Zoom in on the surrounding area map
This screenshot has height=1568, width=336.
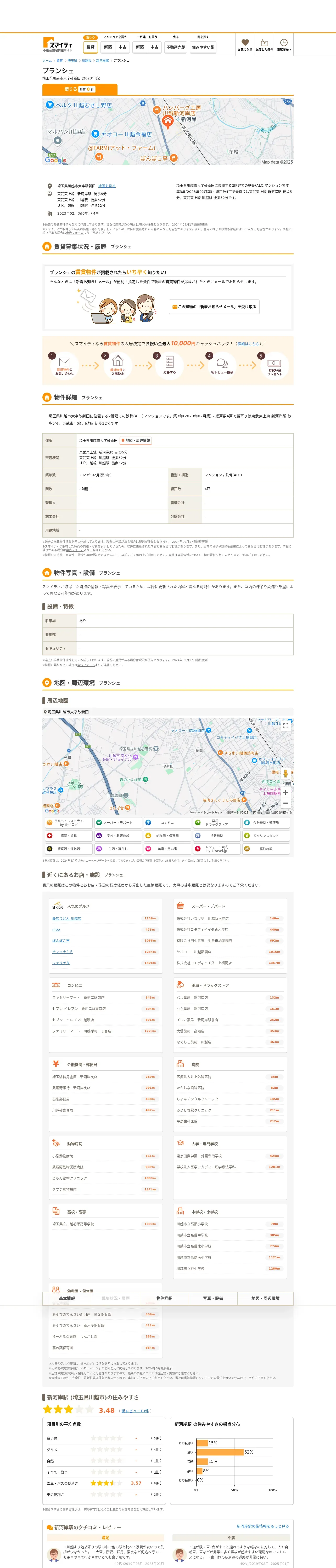pos(285,793)
